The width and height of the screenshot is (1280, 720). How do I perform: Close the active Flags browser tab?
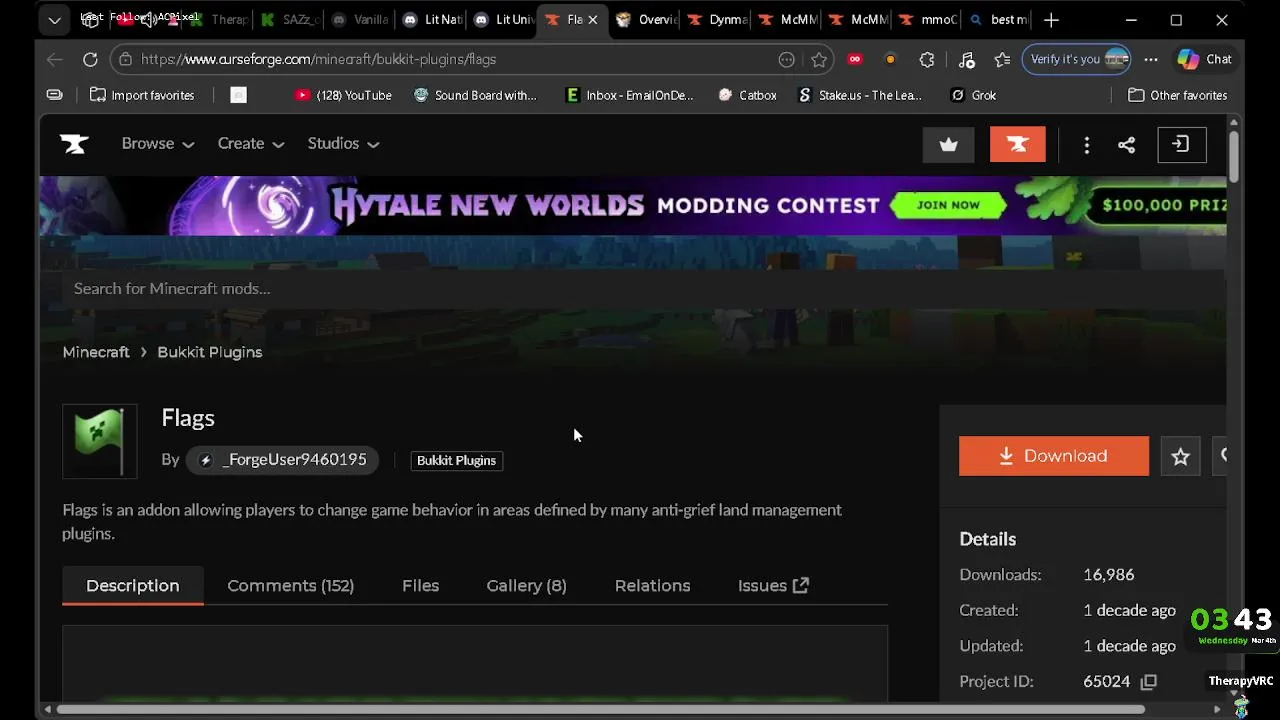(593, 20)
